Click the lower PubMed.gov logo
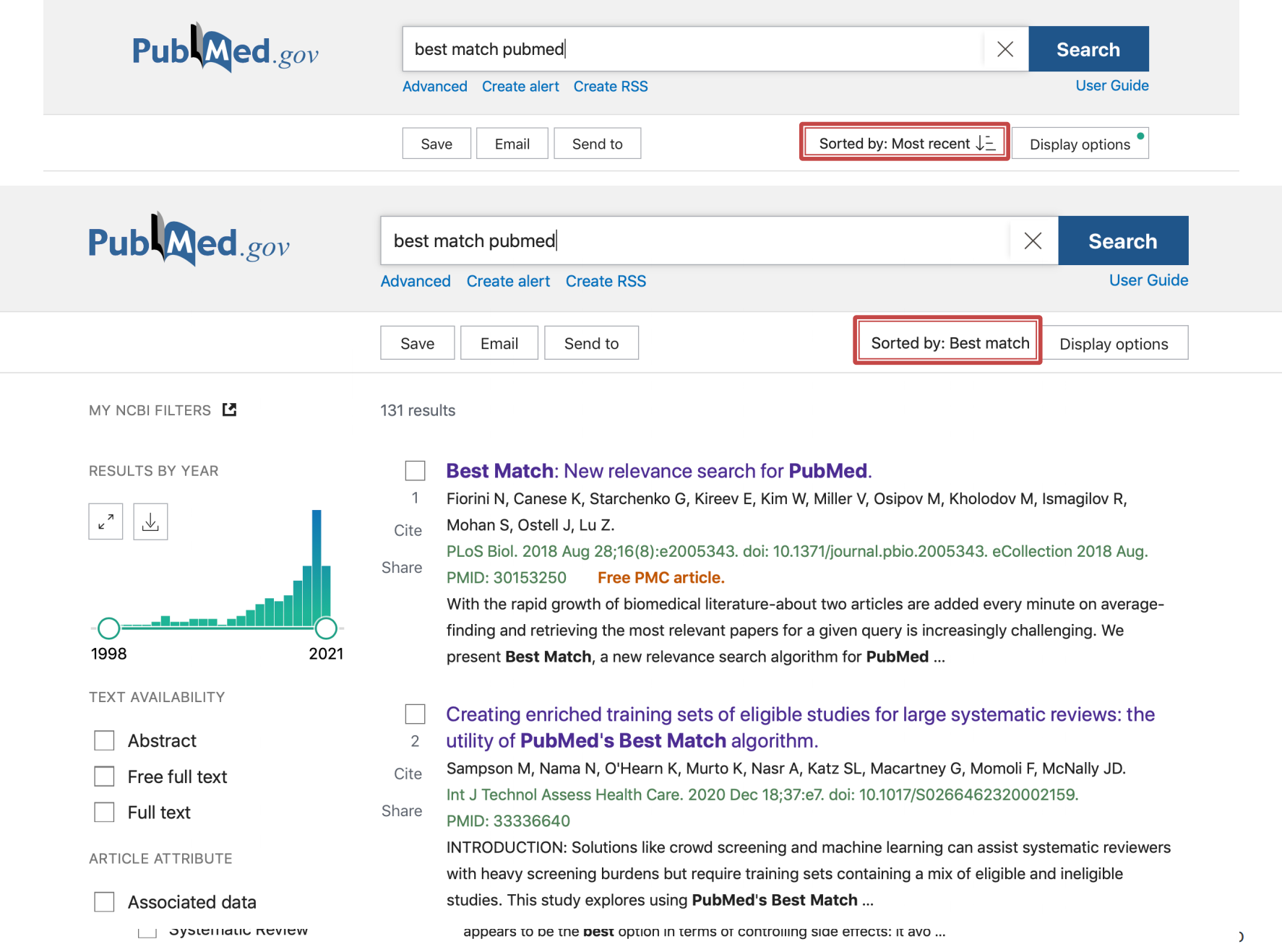 click(x=189, y=242)
